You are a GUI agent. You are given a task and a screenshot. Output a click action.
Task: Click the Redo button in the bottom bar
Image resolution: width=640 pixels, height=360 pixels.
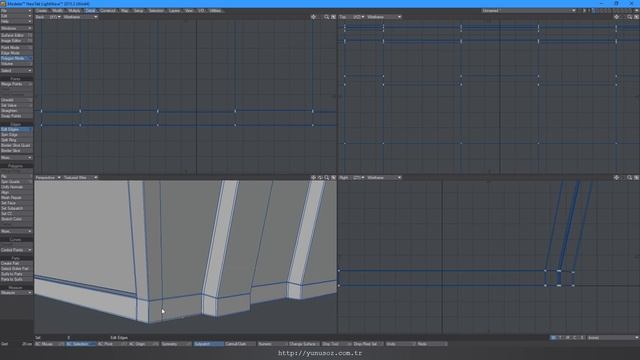[431, 344]
